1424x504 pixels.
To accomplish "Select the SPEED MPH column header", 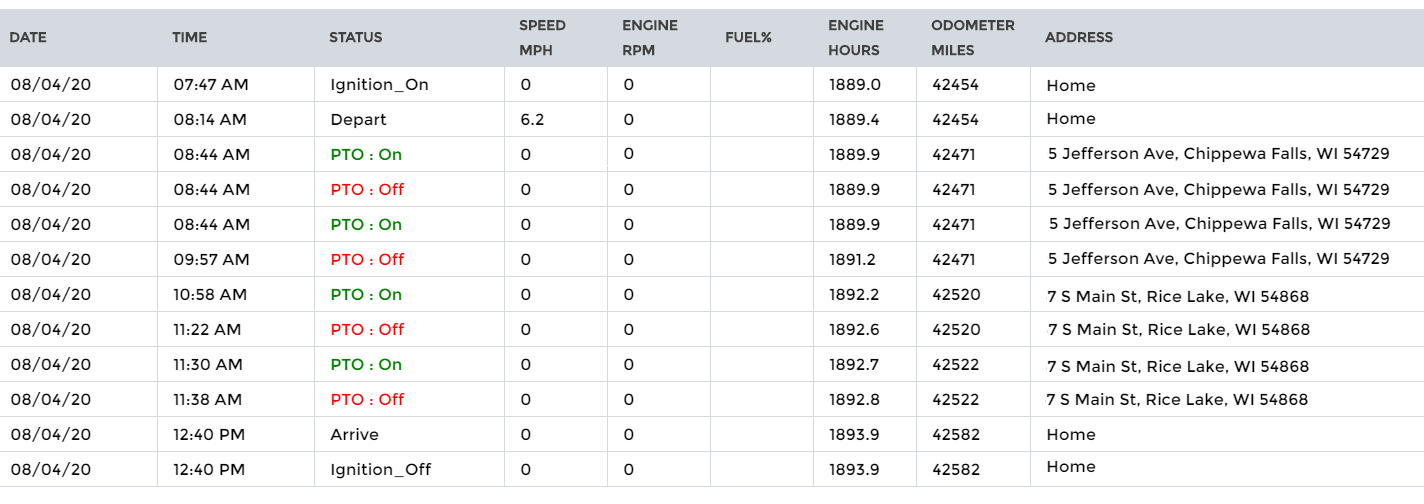I will coord(542,37).
